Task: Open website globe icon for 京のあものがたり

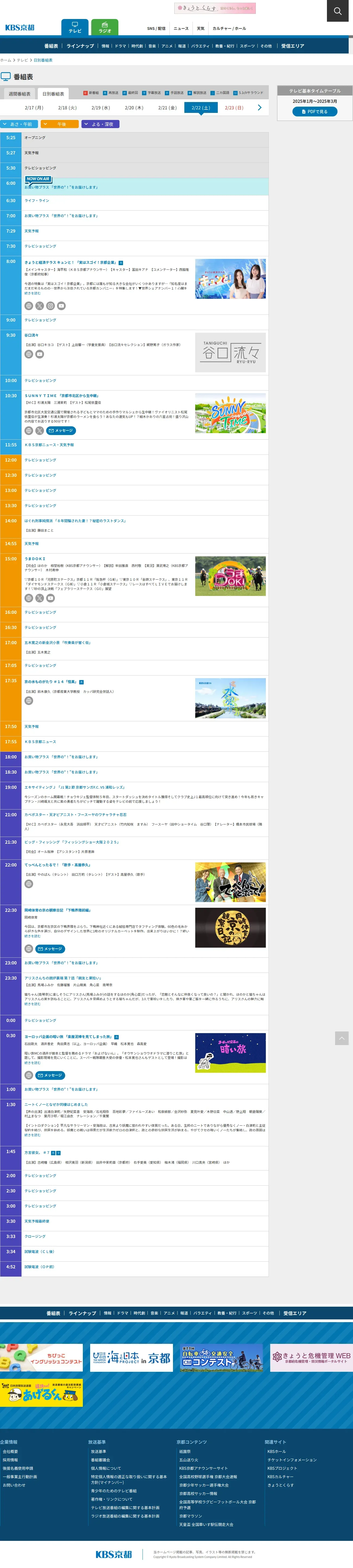Action: [29, 701]
